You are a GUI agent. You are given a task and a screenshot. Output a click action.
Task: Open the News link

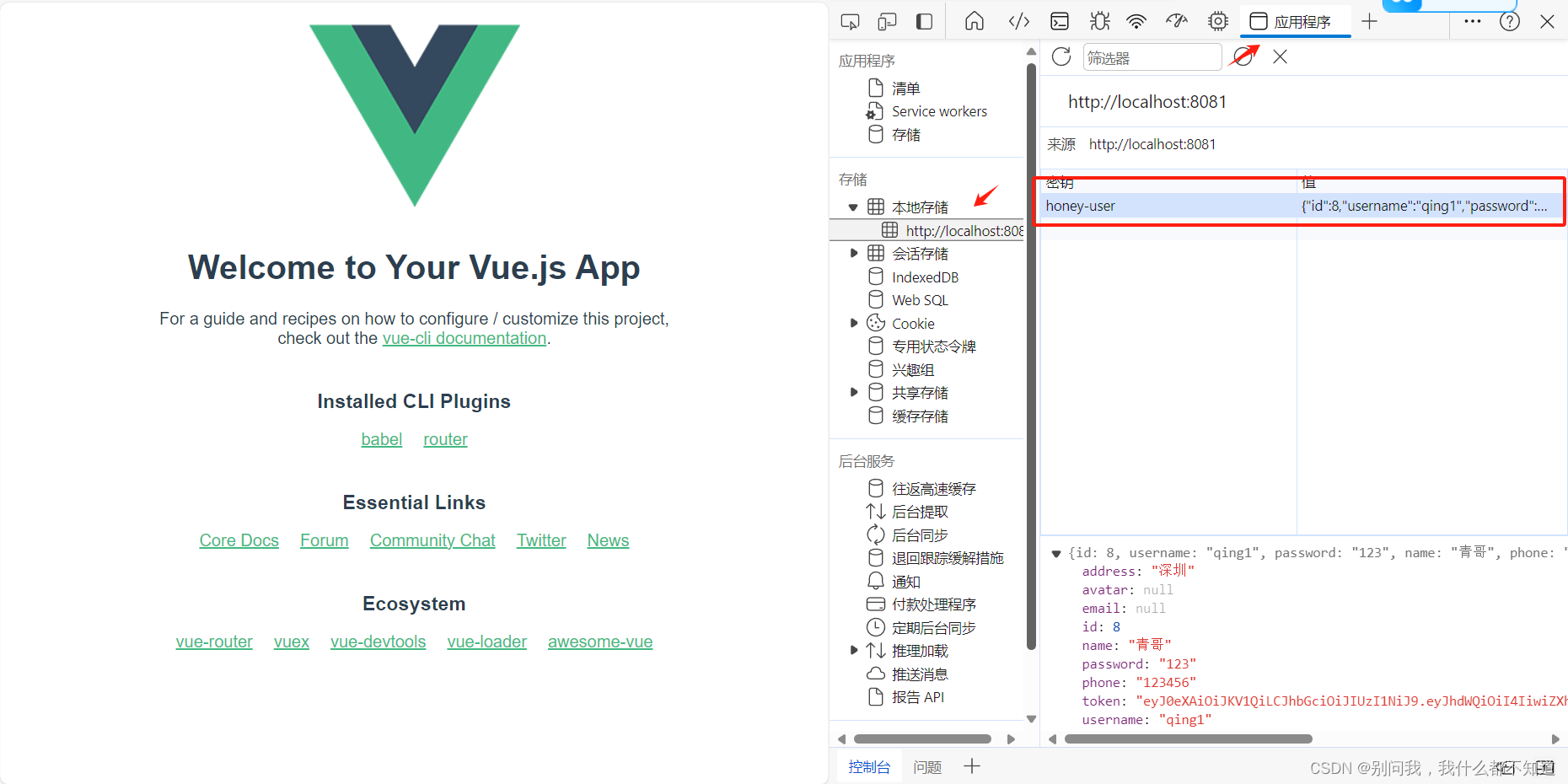[x=608, y=540]
